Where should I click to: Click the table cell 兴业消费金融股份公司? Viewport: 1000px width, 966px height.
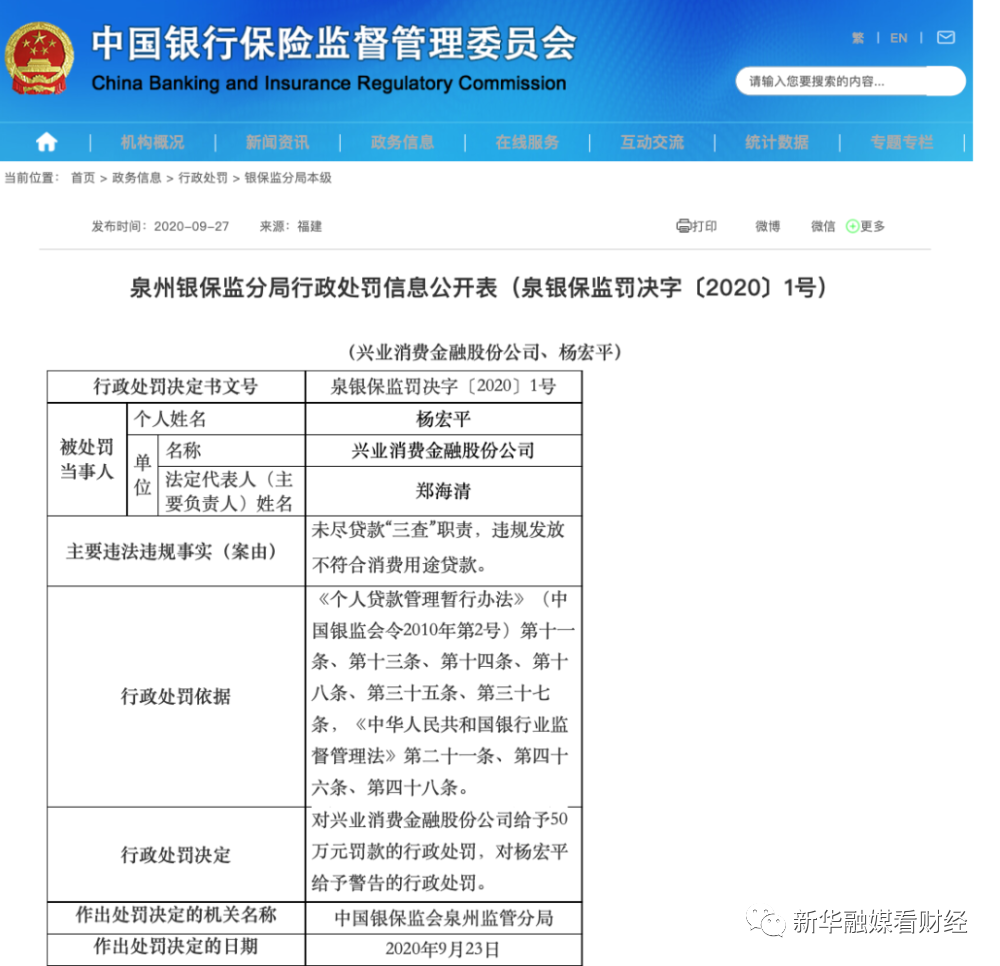pyautogui.click(x=443, y=451)
